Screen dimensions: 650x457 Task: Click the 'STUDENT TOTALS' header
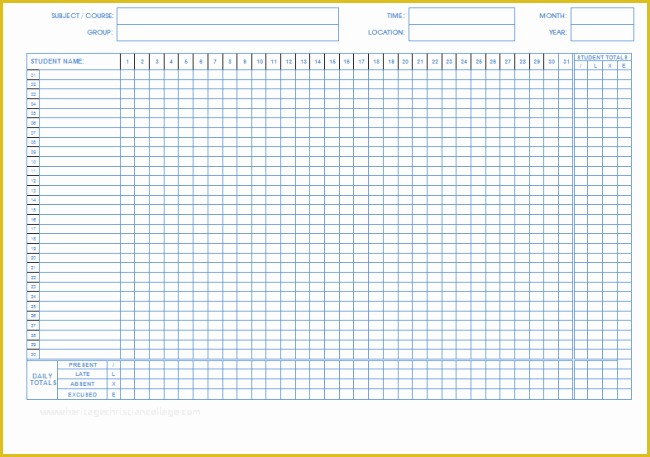tap(603, 57)
